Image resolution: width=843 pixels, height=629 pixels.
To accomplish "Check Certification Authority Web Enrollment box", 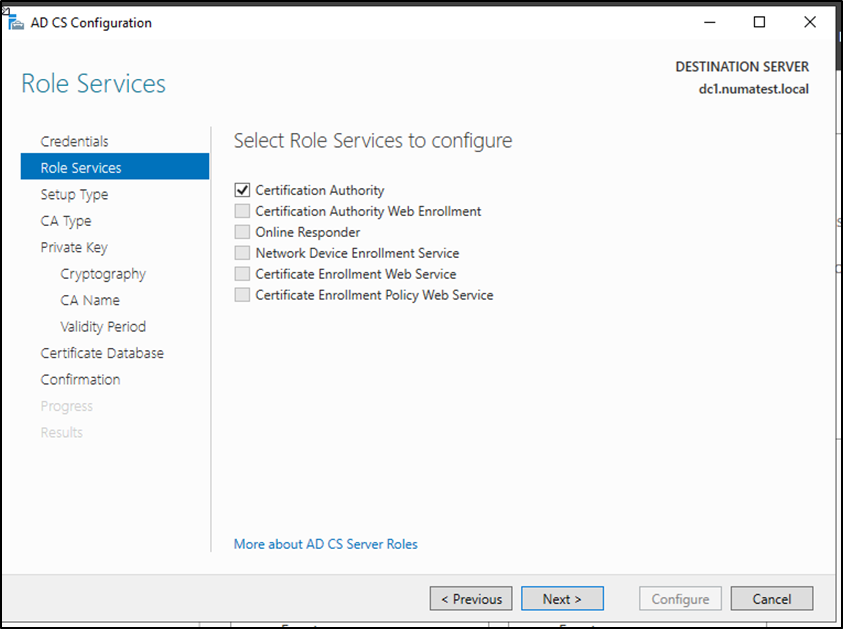I will click(x=242, y=211).
